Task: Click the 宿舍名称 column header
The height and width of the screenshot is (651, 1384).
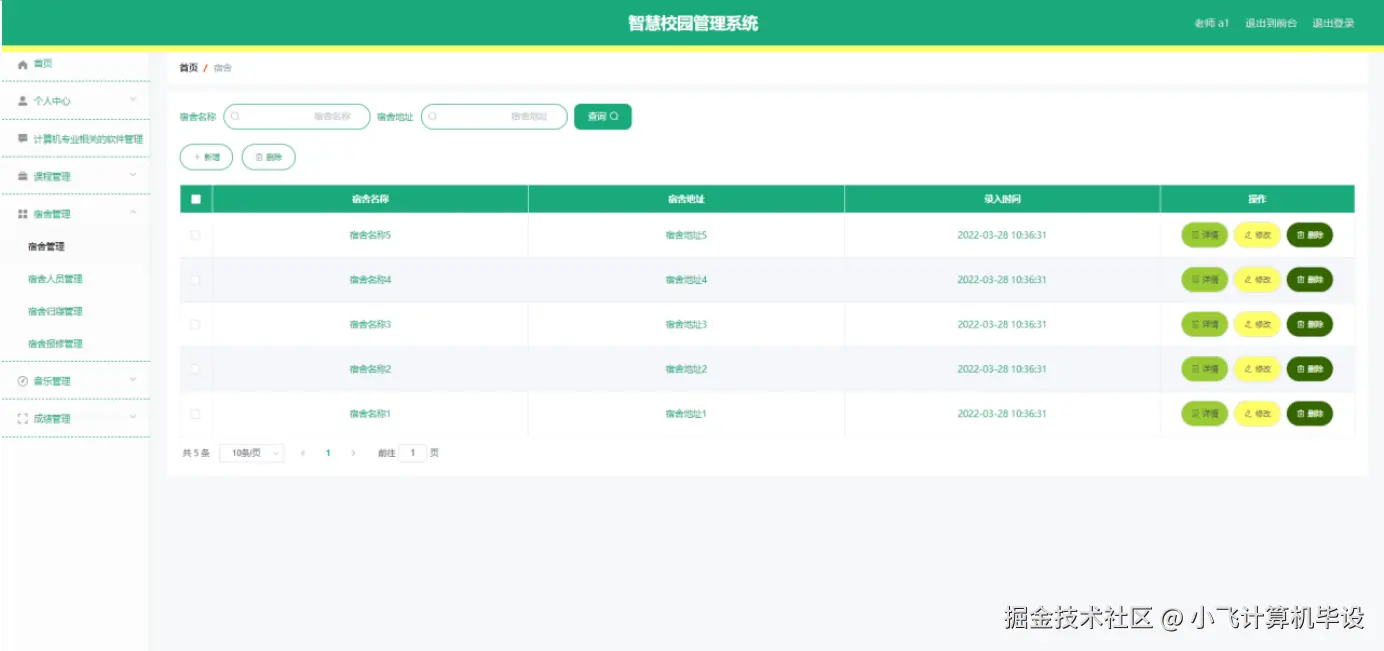Action: coord(370,199)
